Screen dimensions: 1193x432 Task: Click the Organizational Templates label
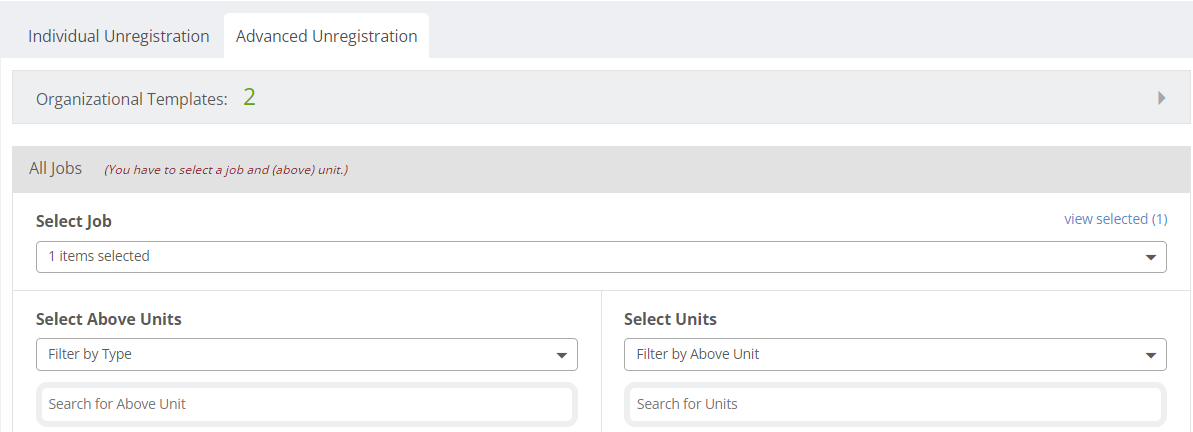132,99
